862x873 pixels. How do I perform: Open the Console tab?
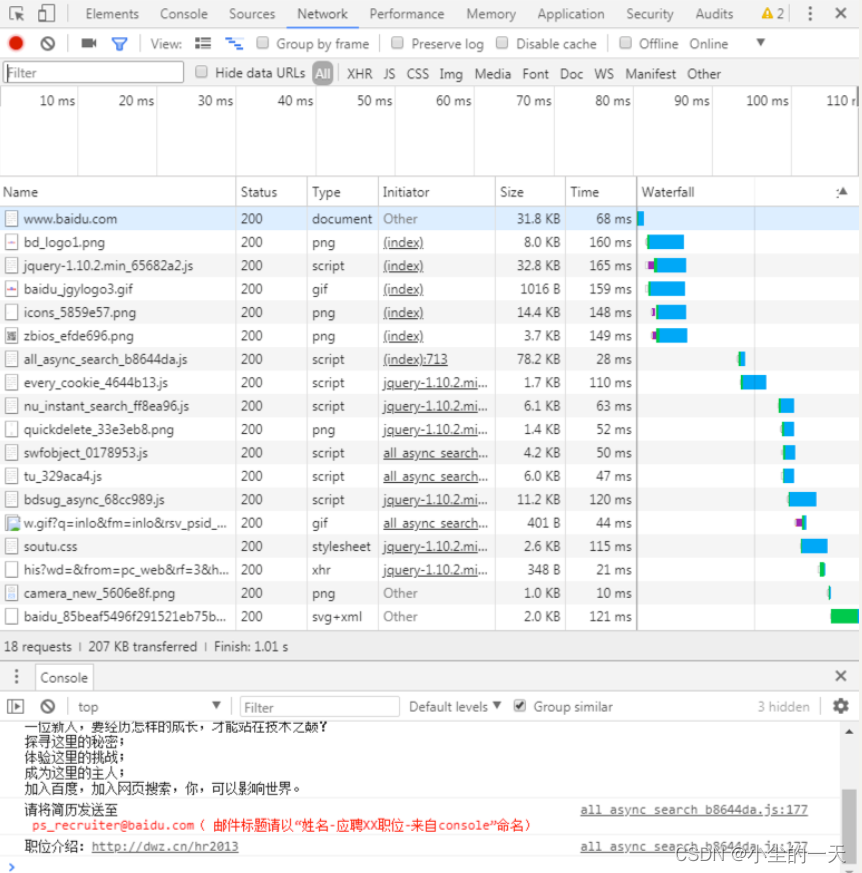click(184, 14)
